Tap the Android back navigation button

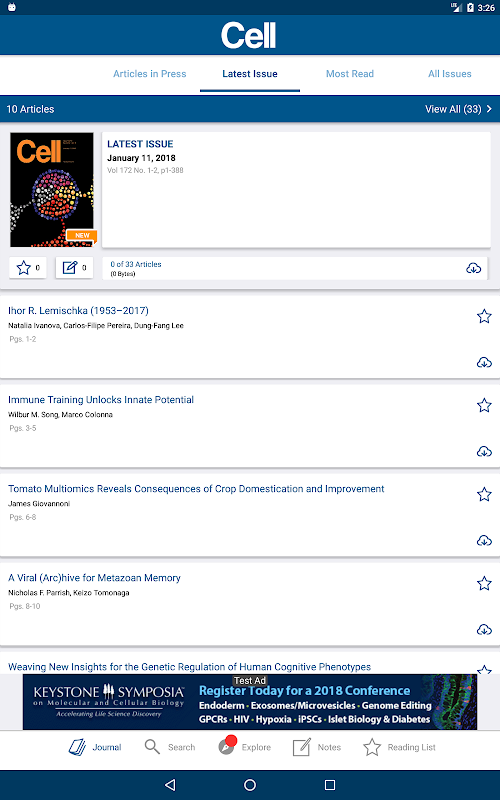coord(170,785)
